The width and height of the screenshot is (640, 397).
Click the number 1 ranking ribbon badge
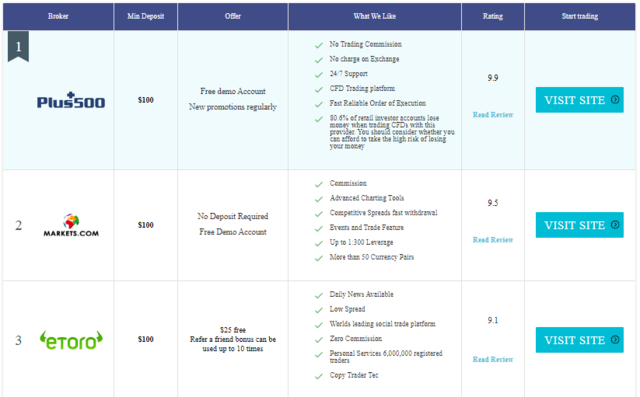pyautogui.click(x=18, y=47)
